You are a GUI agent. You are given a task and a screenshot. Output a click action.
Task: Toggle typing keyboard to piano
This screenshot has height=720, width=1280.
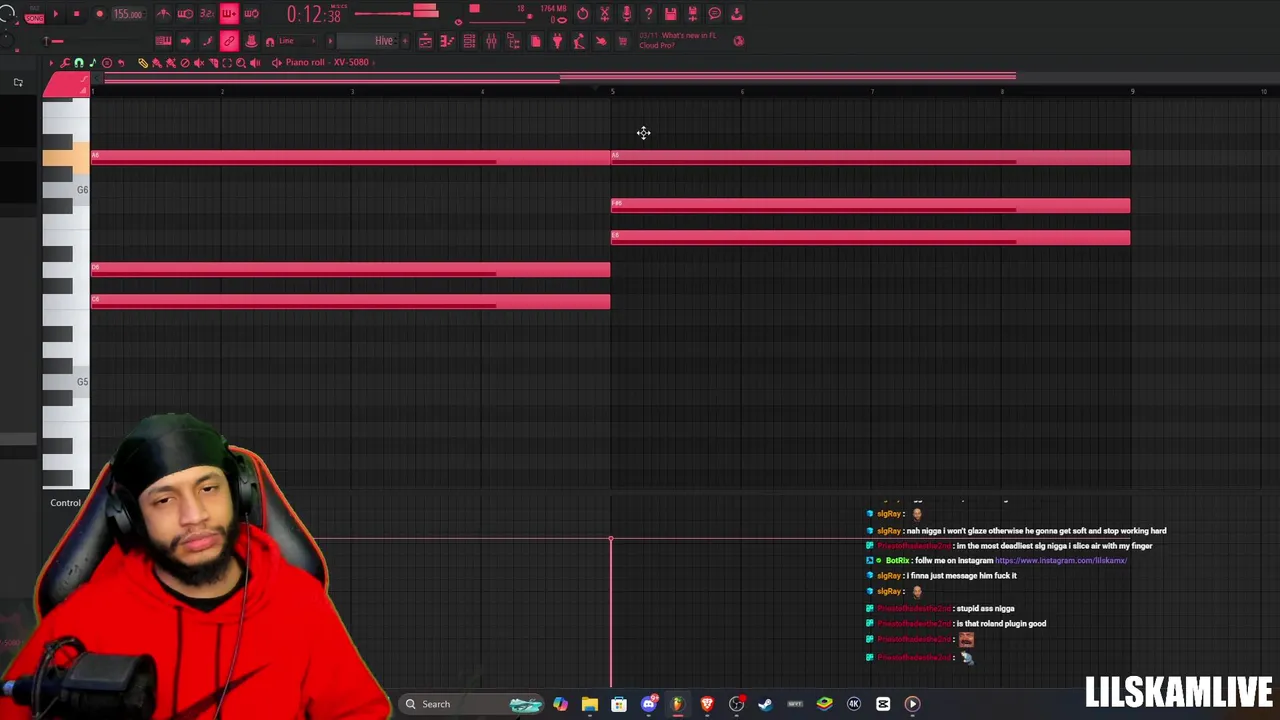coord(163,41)
